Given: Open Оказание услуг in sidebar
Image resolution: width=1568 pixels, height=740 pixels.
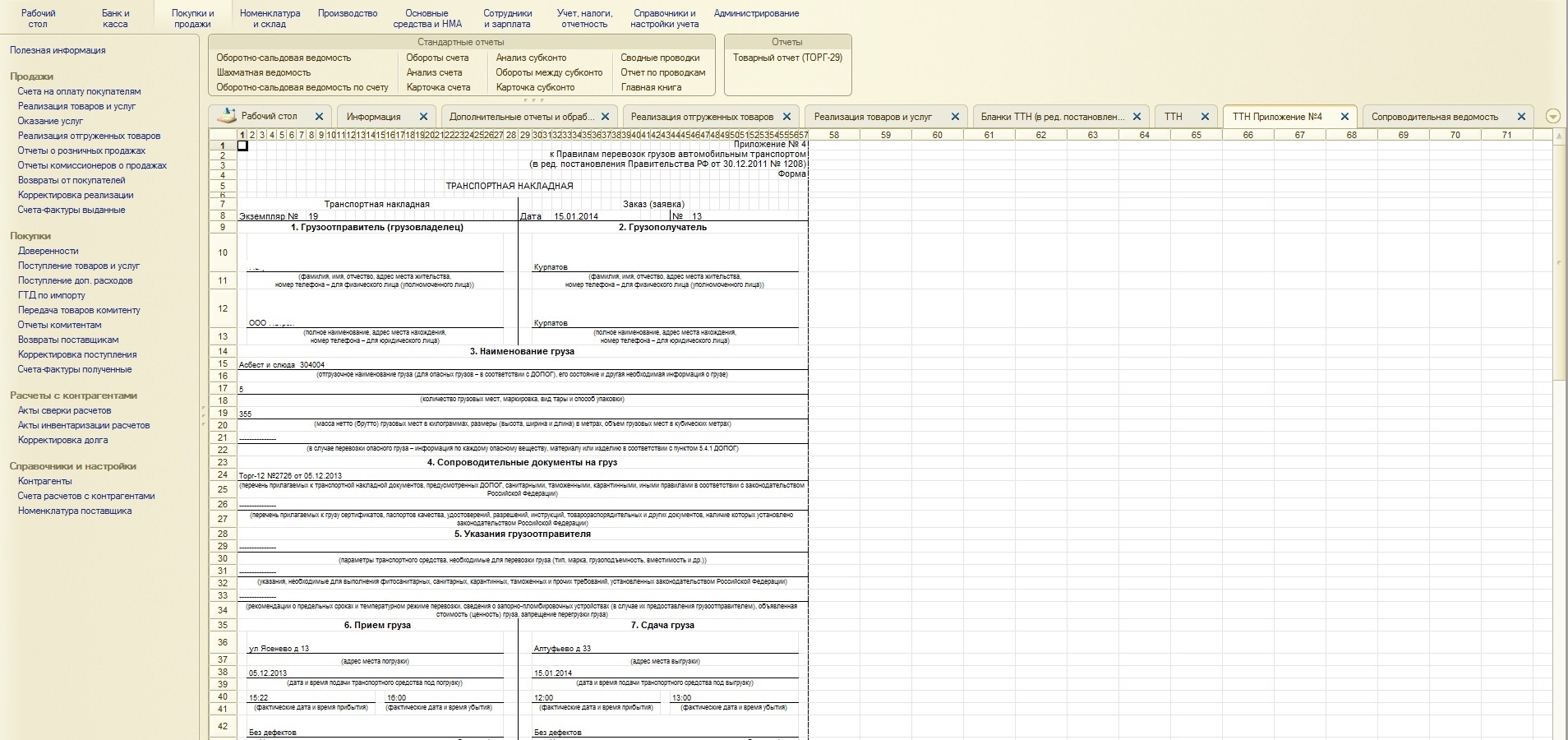Looking at the screenshot, I should pyautogui.click(x=50, y=121).
